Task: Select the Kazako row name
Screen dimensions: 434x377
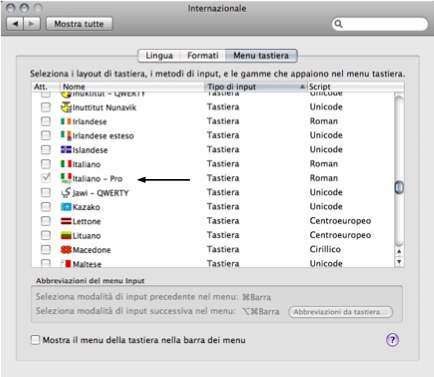Action: coord(86,207)
